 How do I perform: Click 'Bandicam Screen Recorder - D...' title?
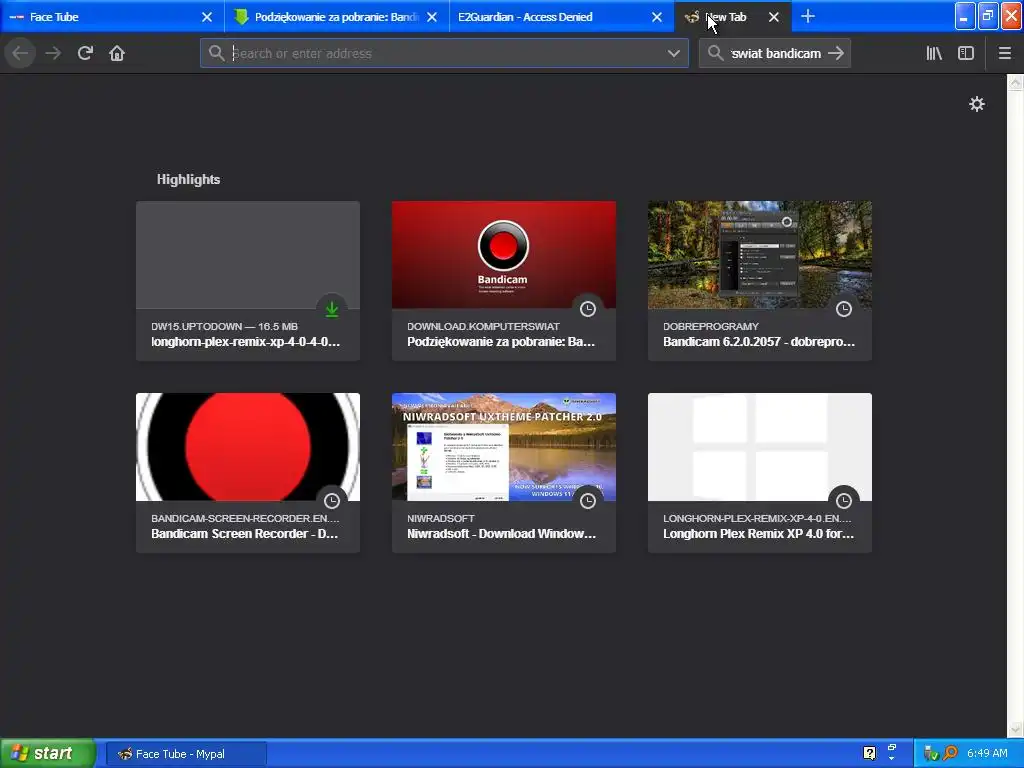[x=245, y=534]
